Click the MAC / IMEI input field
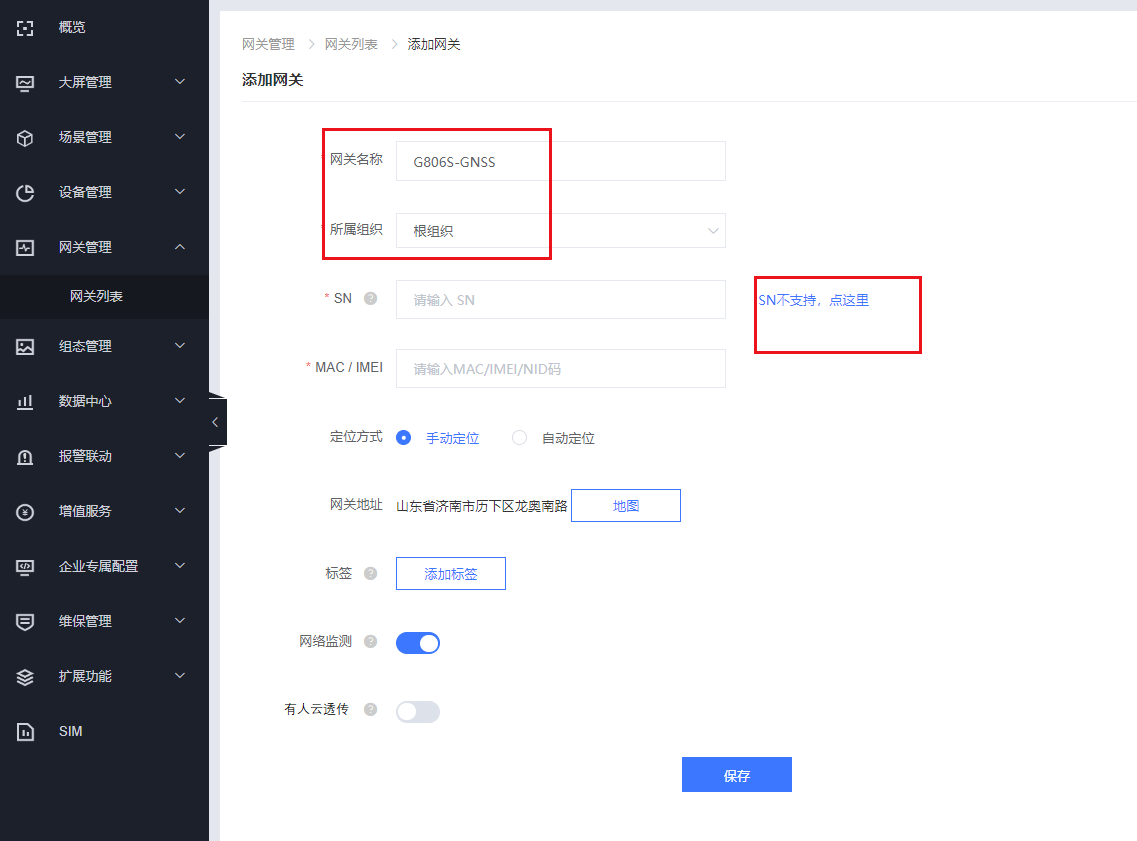1137x841 pixels. [x=560, y=369]
